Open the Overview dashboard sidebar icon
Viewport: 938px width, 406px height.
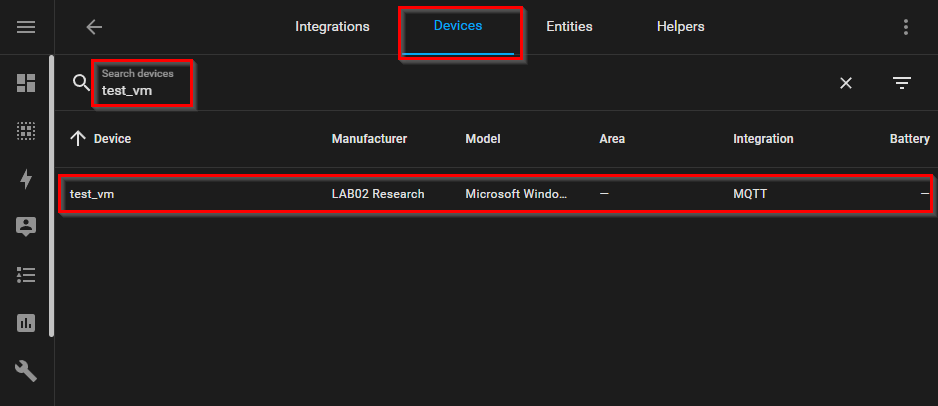pos(26,83)
